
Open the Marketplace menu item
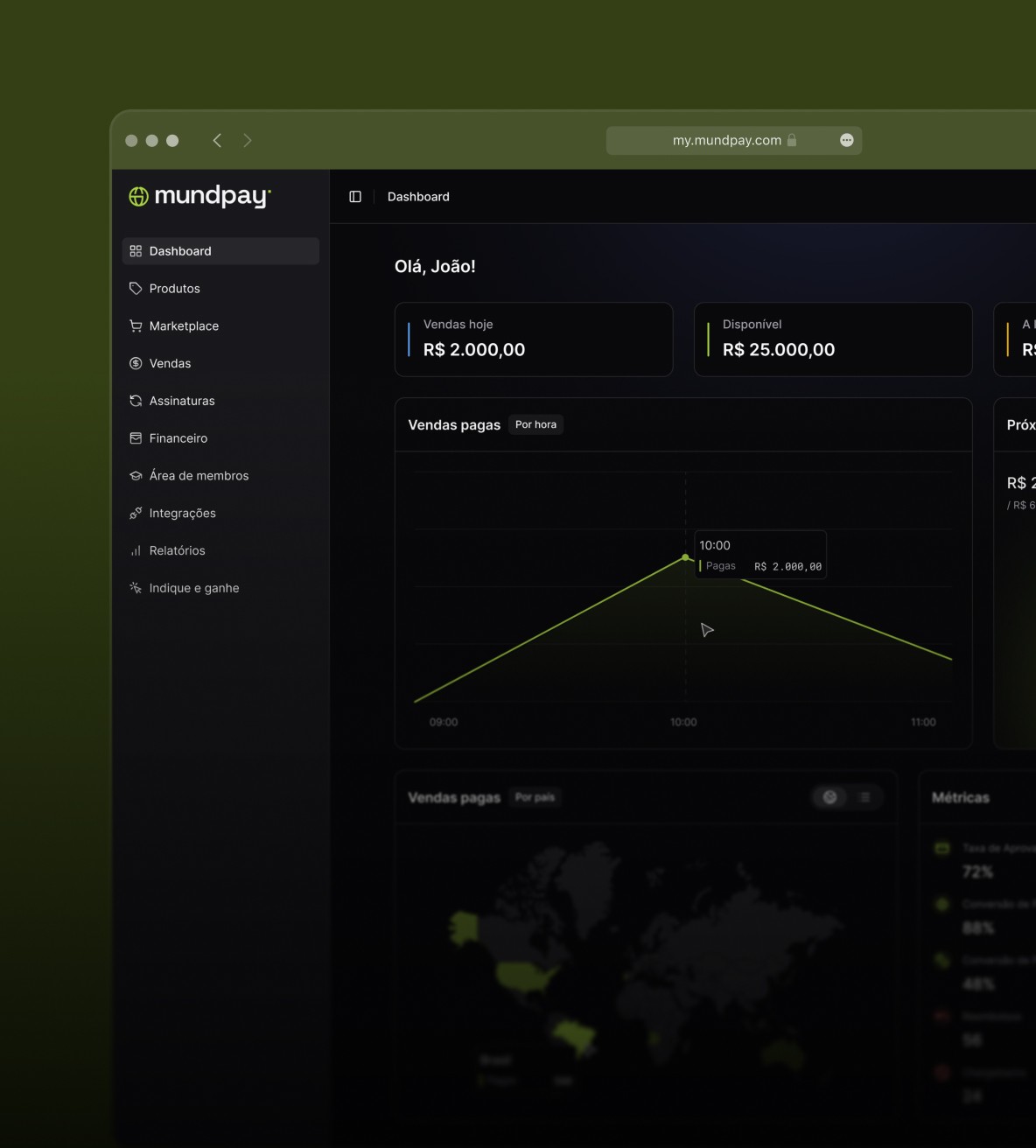(x=220, y=325)
